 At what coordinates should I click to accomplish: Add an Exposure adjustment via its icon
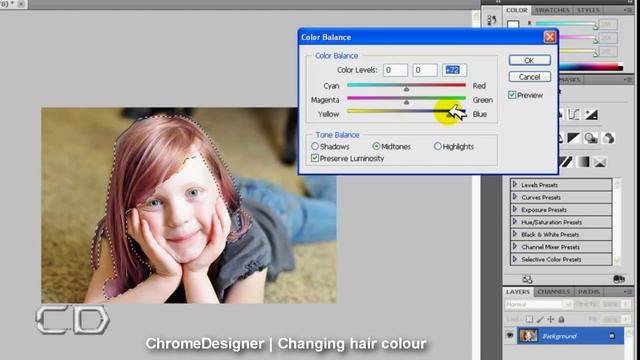[x=591, y=114]
